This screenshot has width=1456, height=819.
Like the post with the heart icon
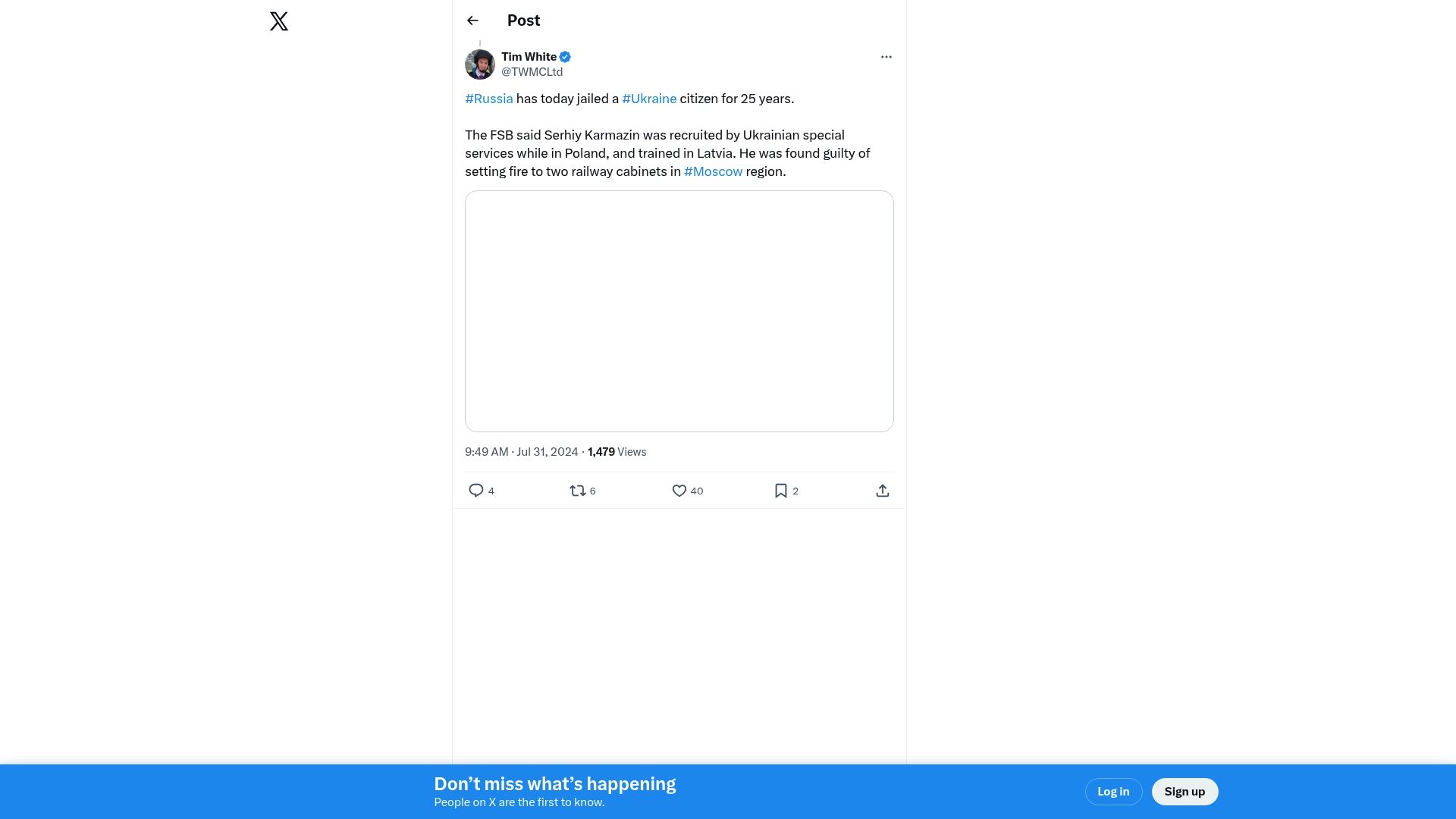click(679, 491)
